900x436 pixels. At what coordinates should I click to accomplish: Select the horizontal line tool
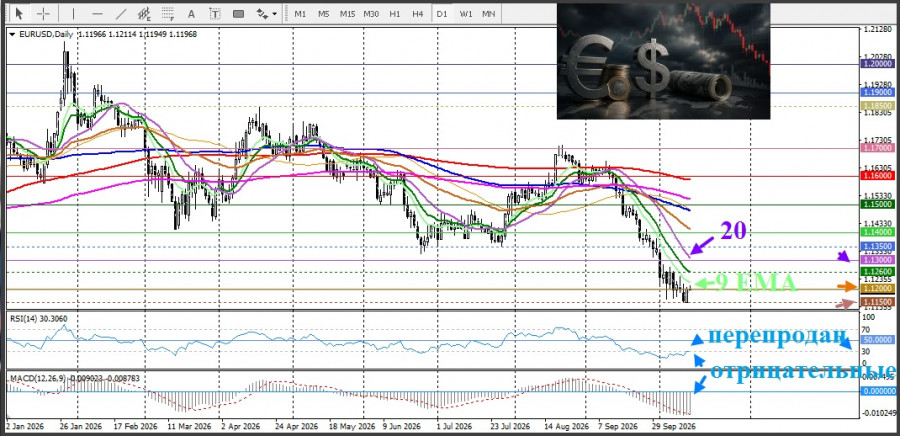(x=97, y=13)
